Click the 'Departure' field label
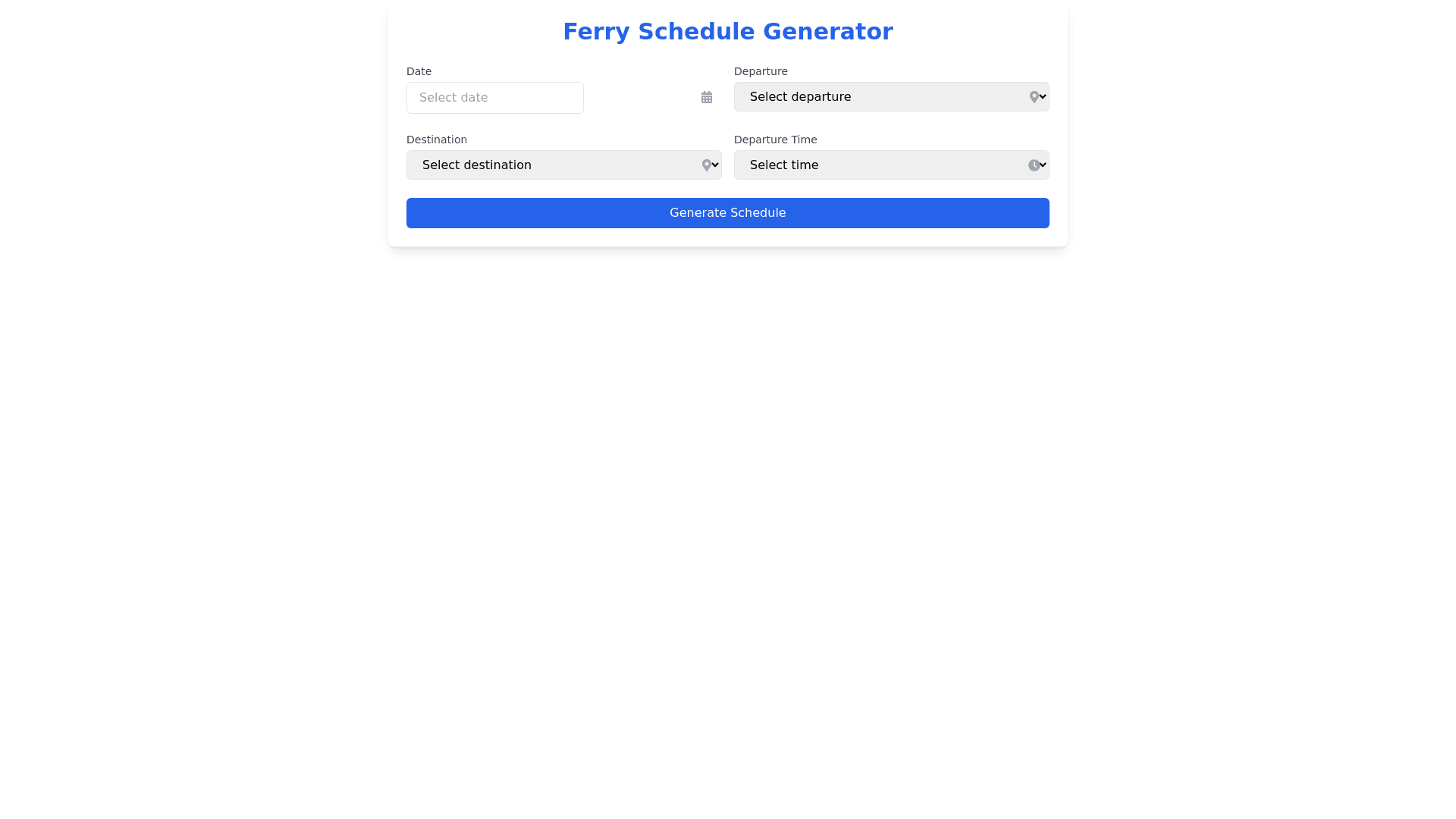Image resolution: width=1456 pixels, height=819 pixels. tap(761, 71)
